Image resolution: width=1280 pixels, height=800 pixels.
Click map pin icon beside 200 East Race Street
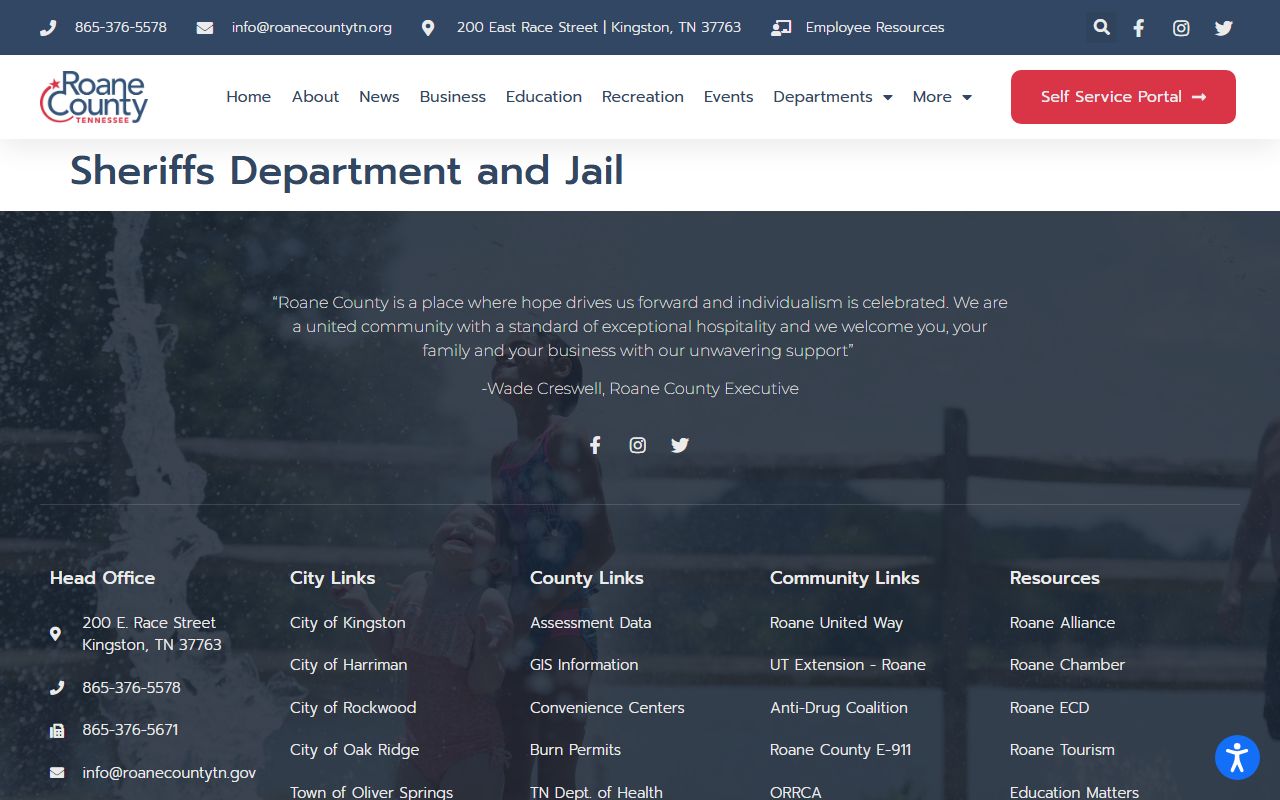[428, 28]
